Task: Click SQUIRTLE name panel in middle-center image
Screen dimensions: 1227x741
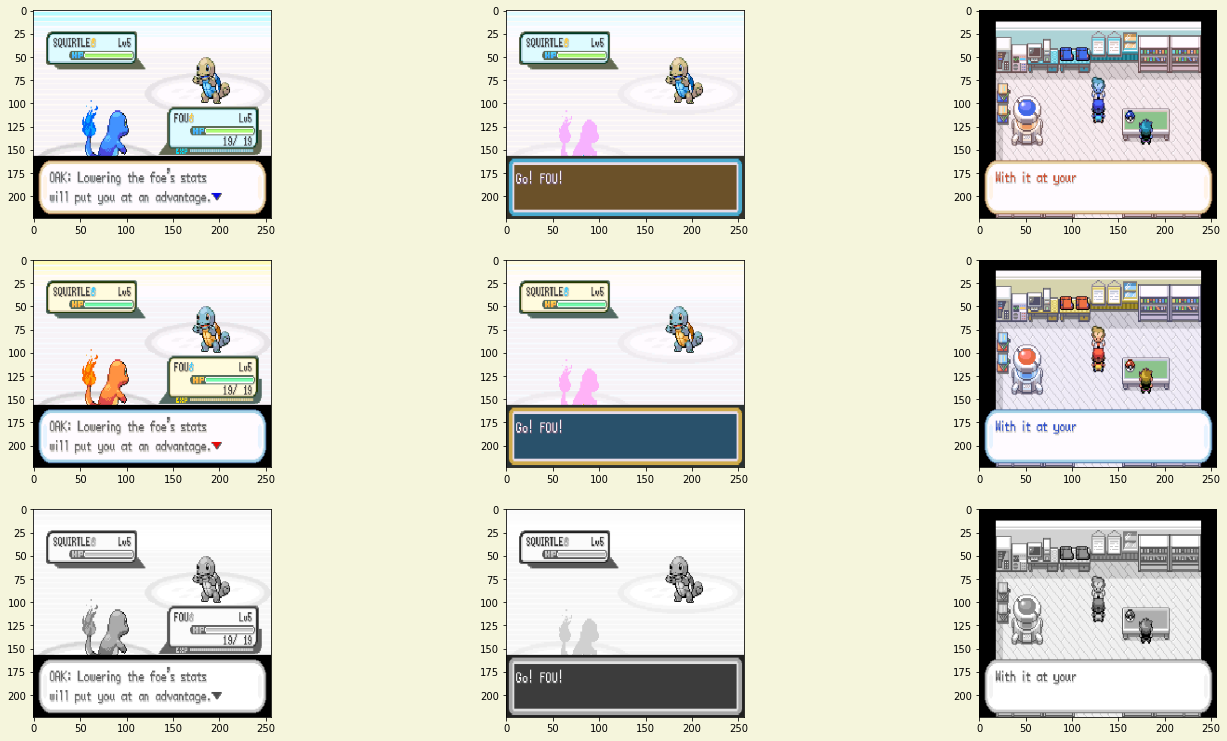Action: coord(564,297)
